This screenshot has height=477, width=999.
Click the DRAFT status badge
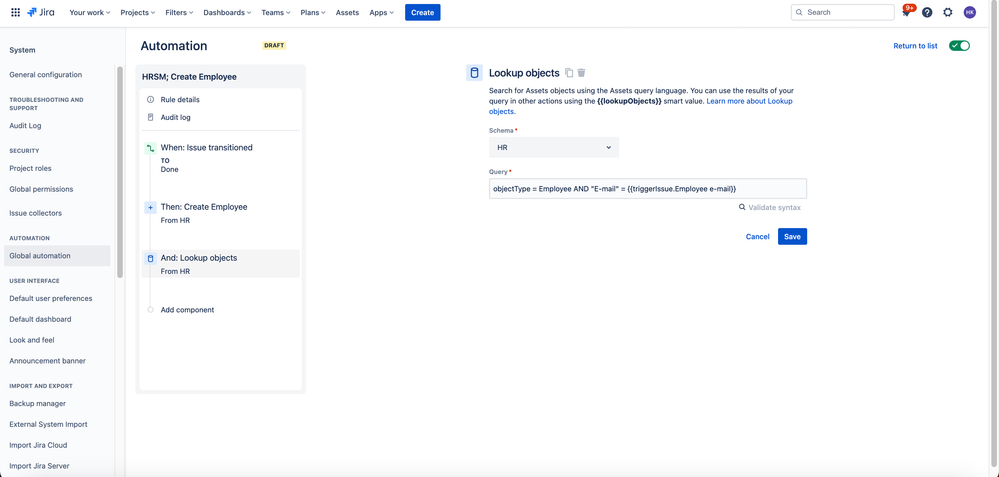(274, 46)
